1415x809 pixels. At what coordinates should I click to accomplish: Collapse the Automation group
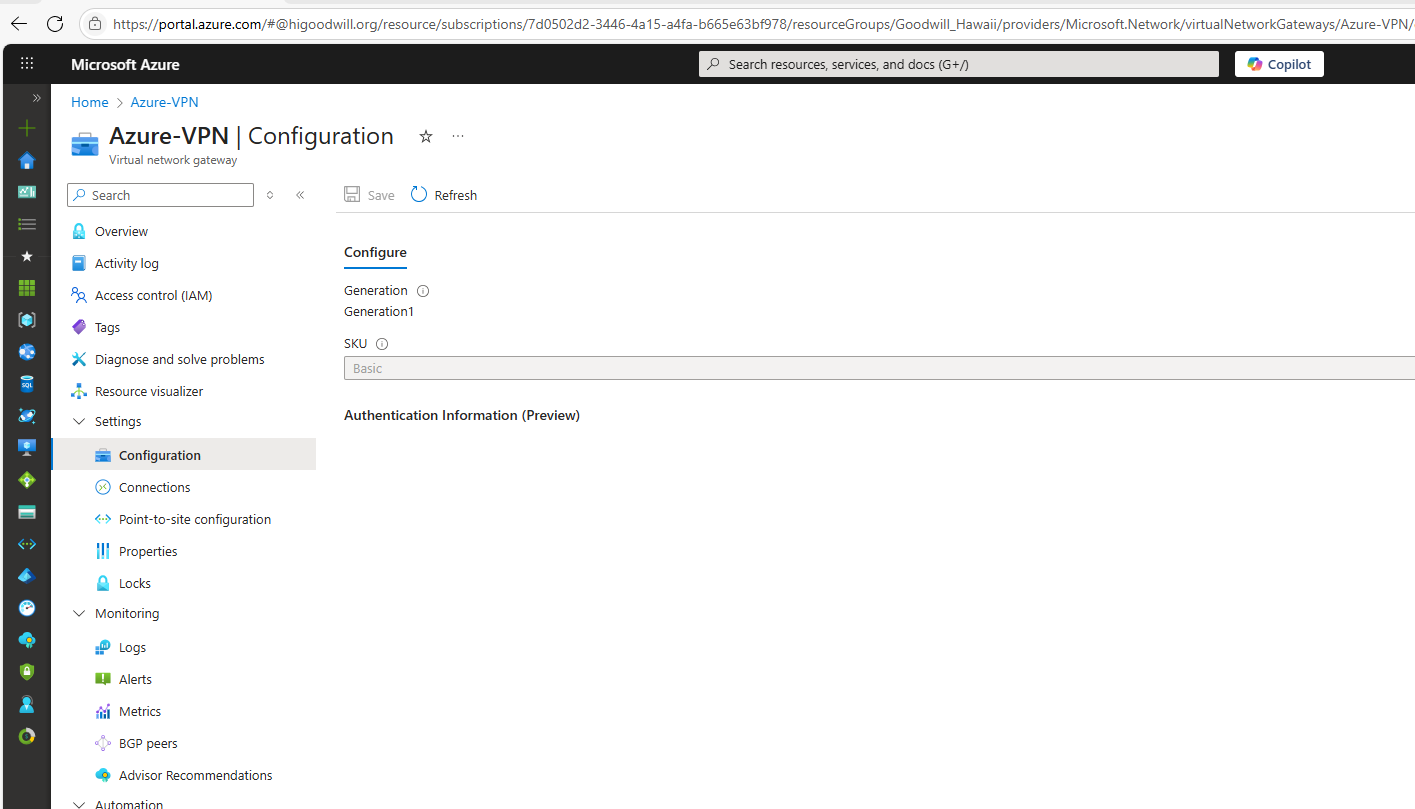pos(80,803)
